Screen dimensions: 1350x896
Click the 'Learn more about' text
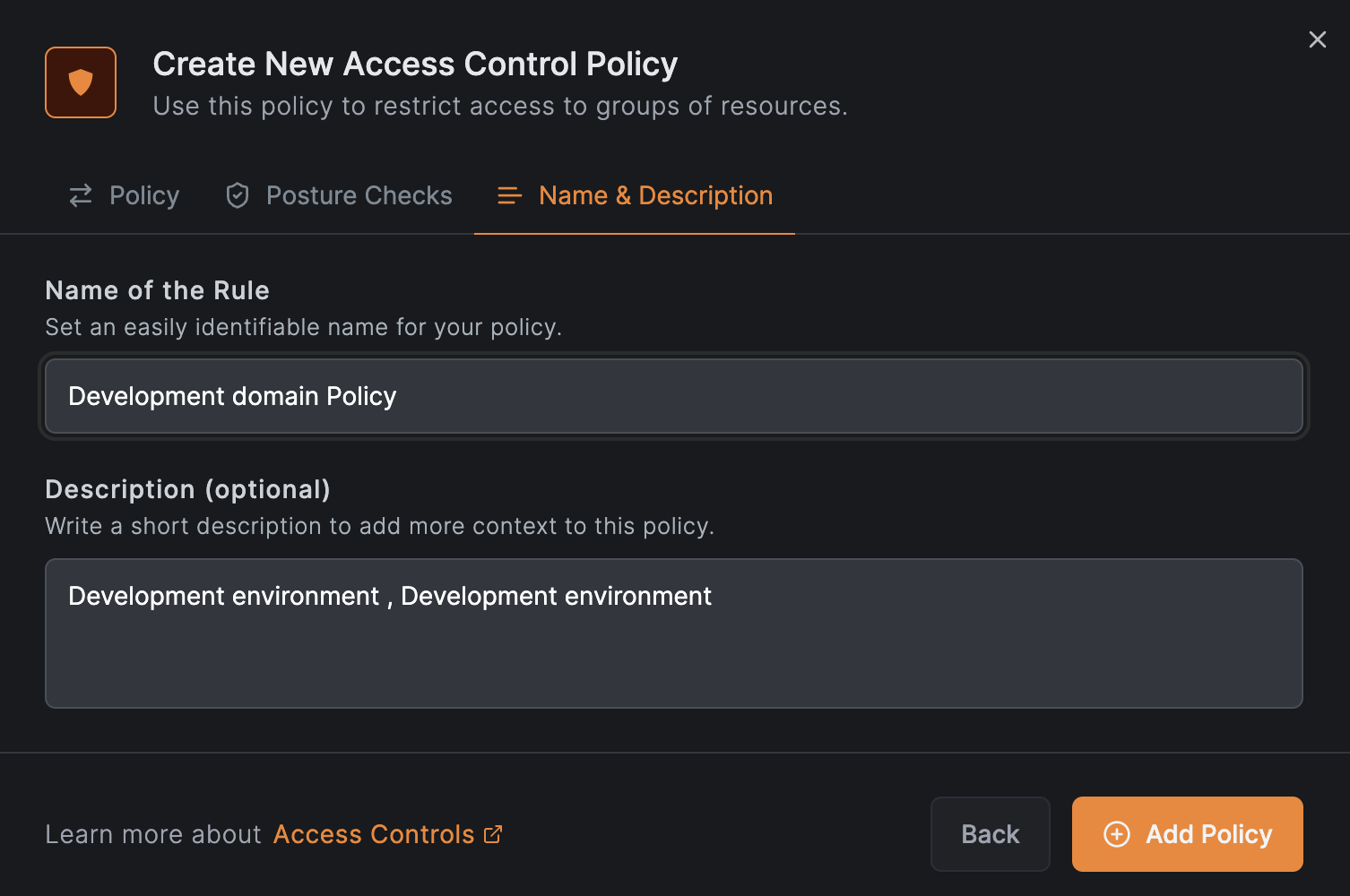pos(153,834)
